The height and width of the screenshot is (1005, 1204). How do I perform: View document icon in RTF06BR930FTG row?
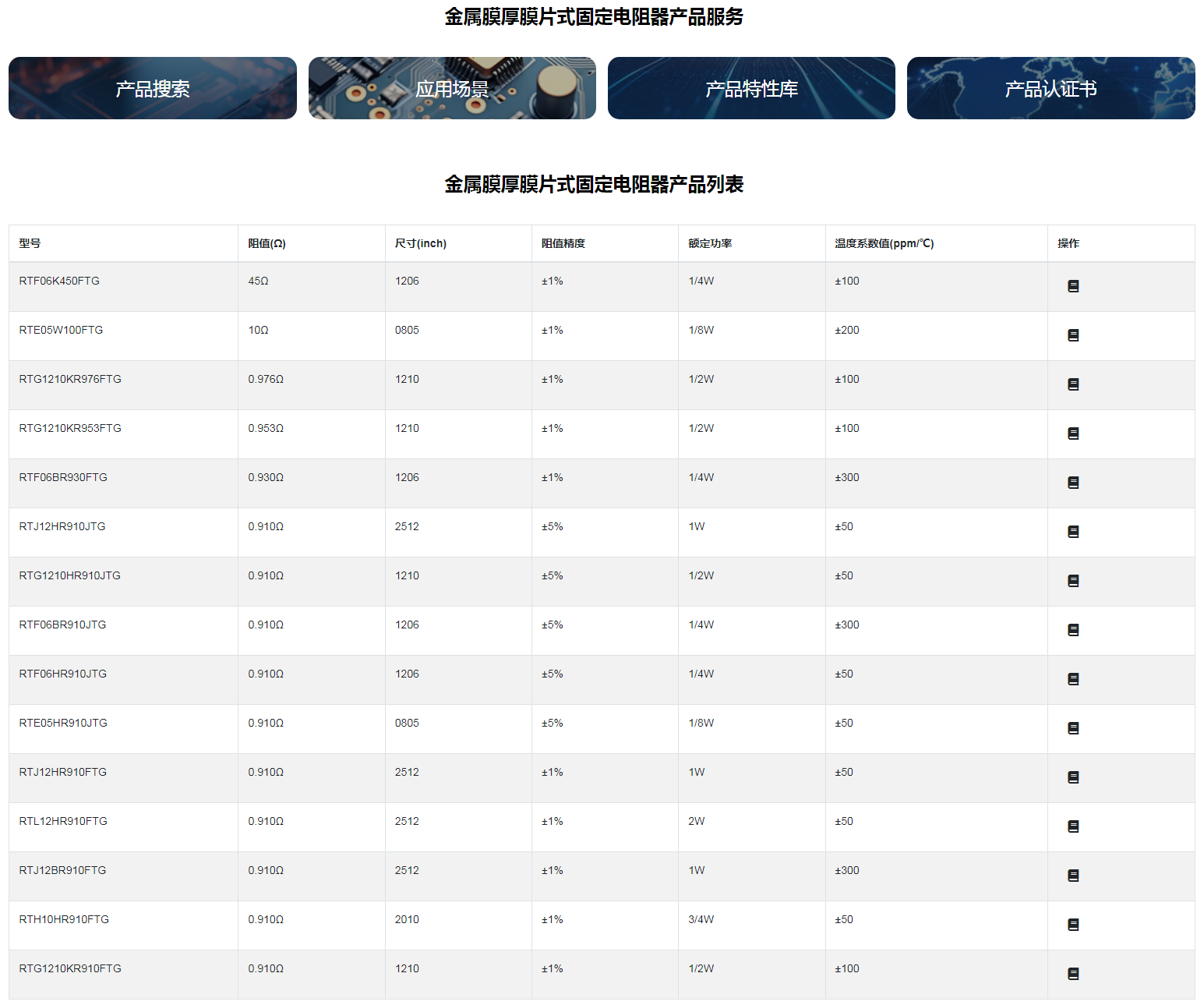coord(1072,483)
